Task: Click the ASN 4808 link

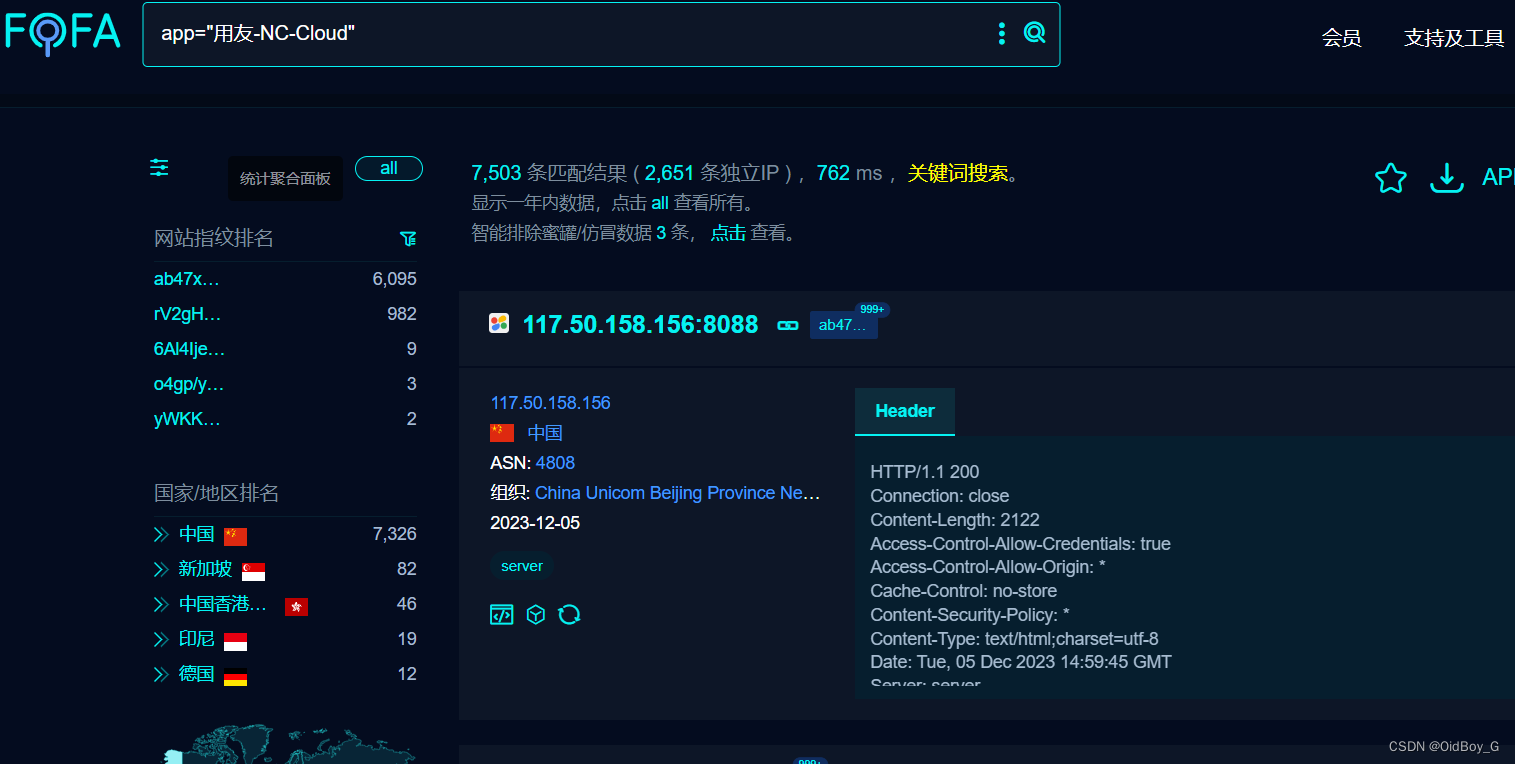Action: 555,463
